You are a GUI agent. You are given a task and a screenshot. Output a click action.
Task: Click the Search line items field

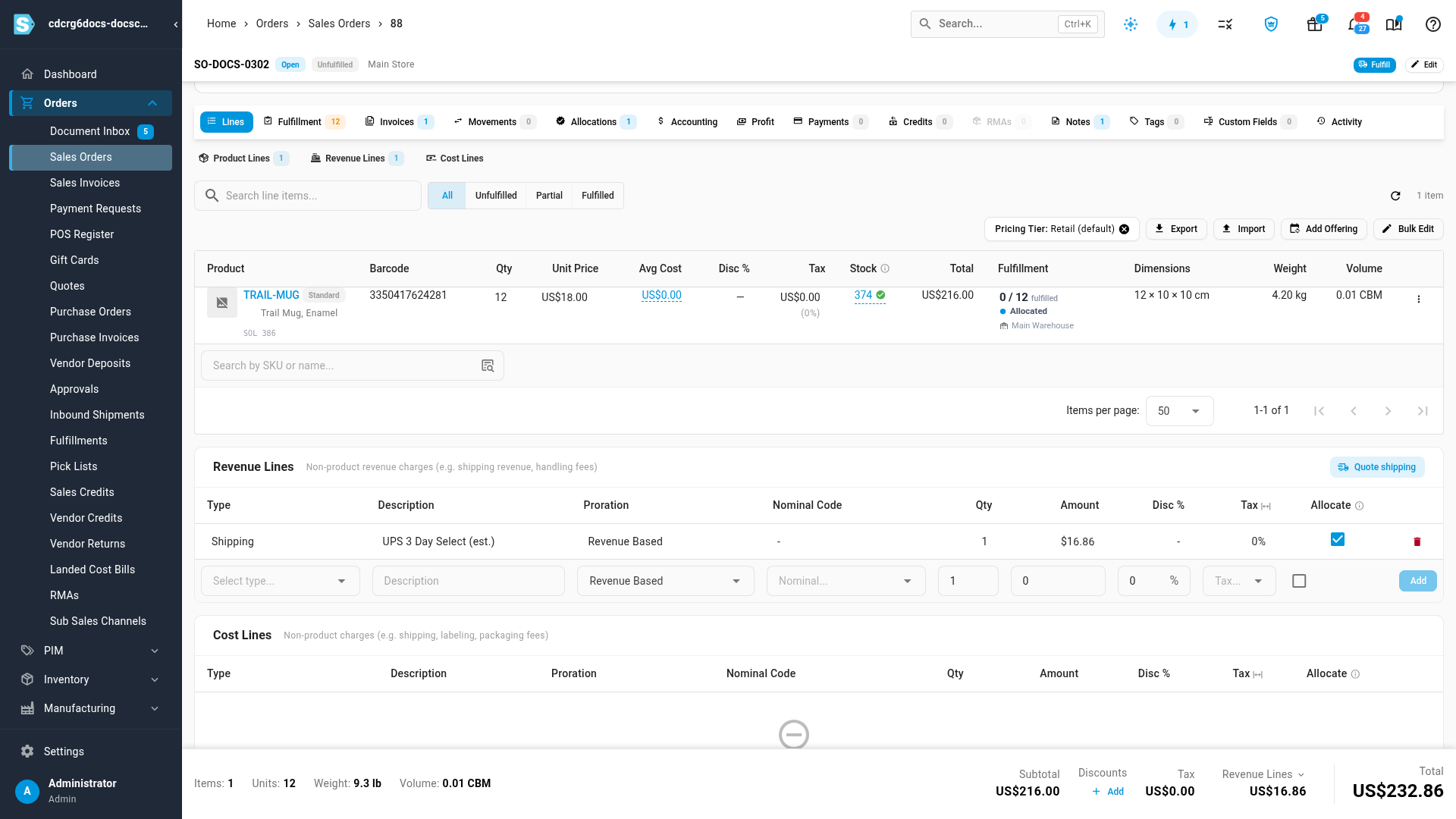click(x=308, y=196)
